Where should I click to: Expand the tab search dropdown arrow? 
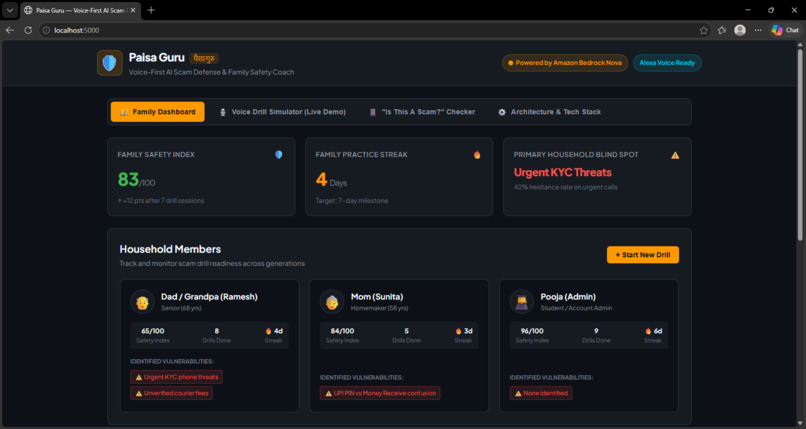tap(10, 10)
